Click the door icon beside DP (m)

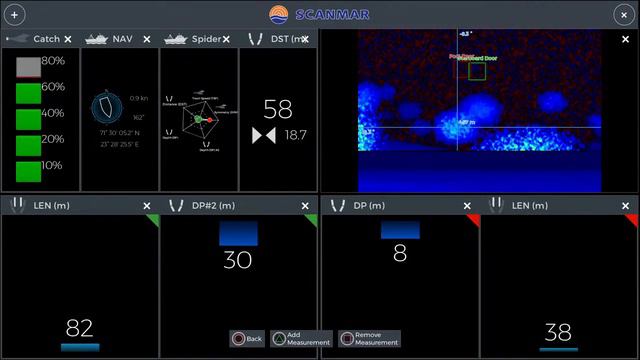[338, 205]
